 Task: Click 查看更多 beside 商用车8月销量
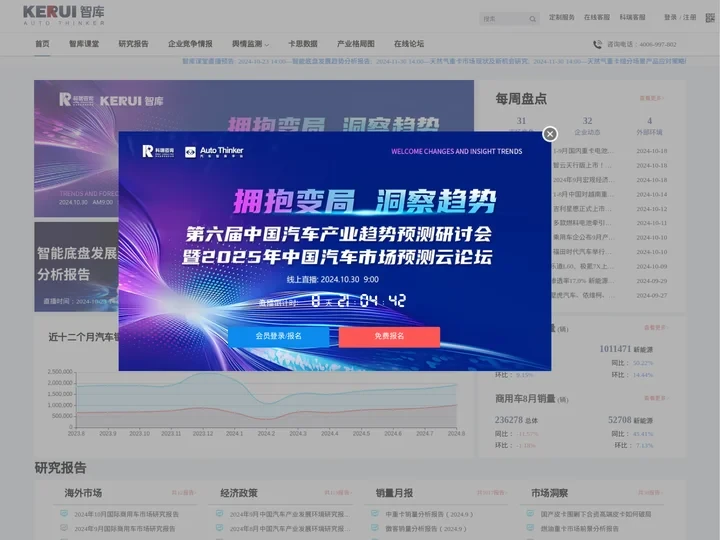[656, 398]
